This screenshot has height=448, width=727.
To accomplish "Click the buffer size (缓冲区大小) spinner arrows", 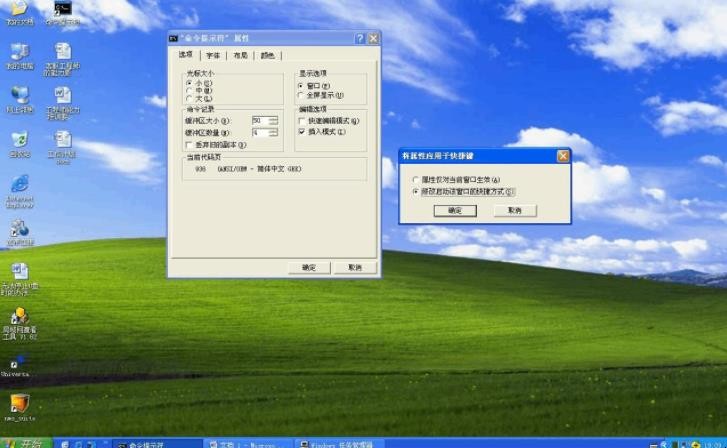I will point(274,121).
